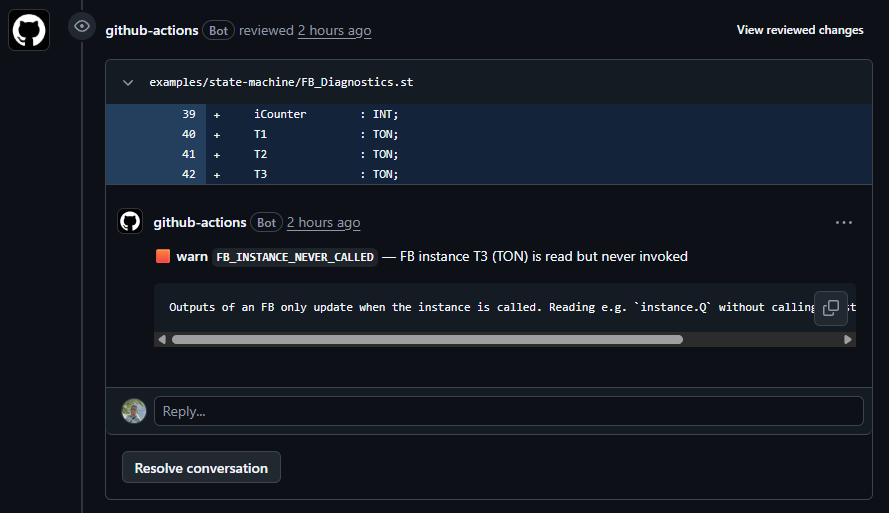
Task: Open github-actions author link in comment
Action: (200, 223)
